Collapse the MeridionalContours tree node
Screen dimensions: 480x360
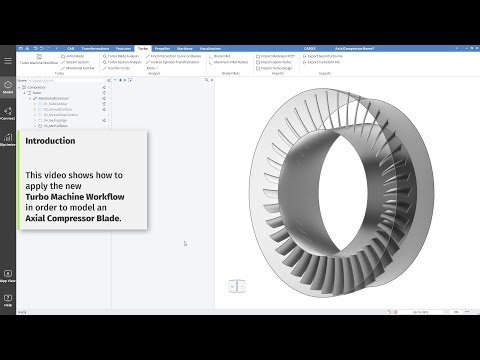[x=30, y=98]
